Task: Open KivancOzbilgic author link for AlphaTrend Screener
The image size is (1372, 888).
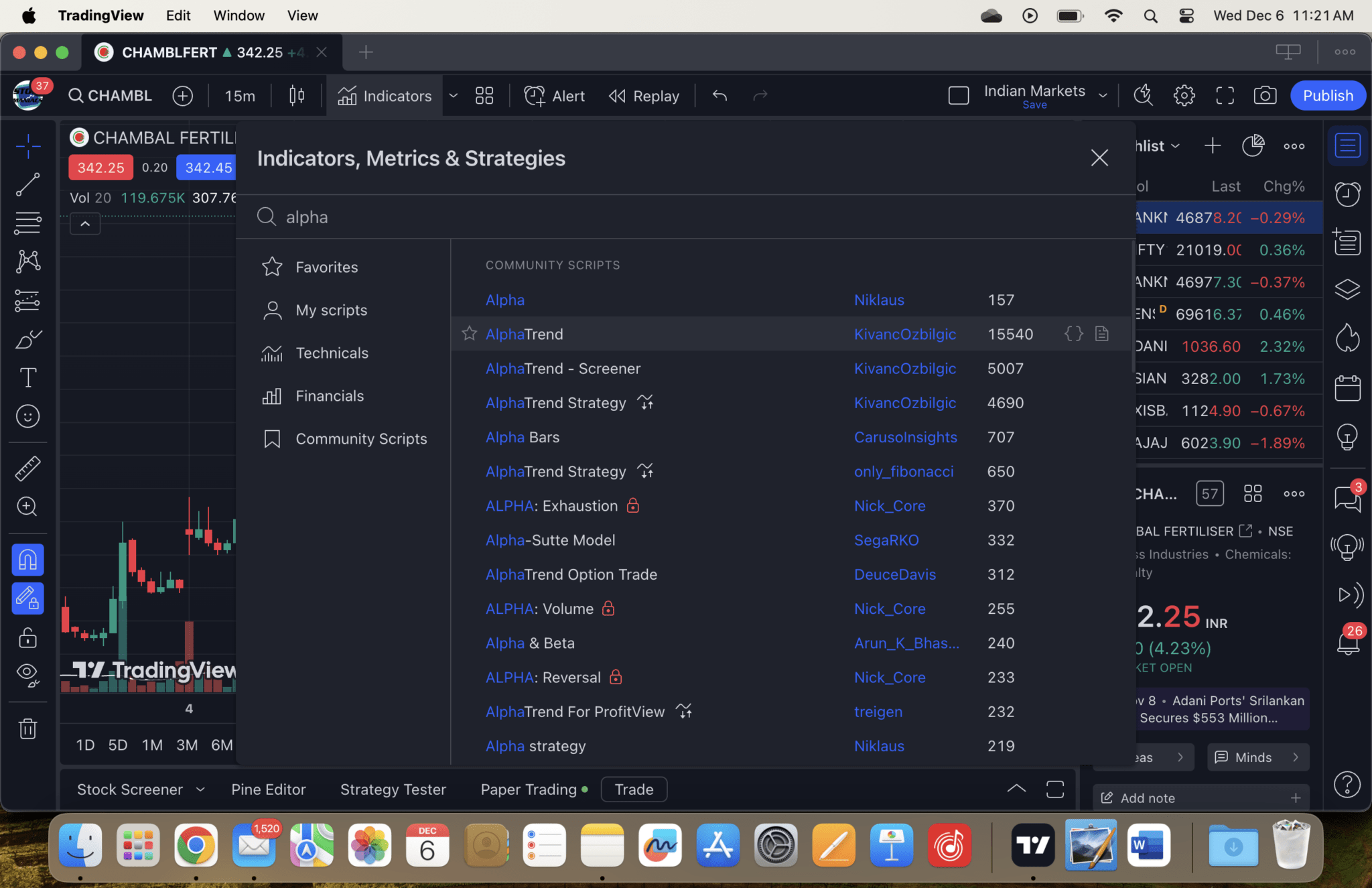Action: coord(904,369)
